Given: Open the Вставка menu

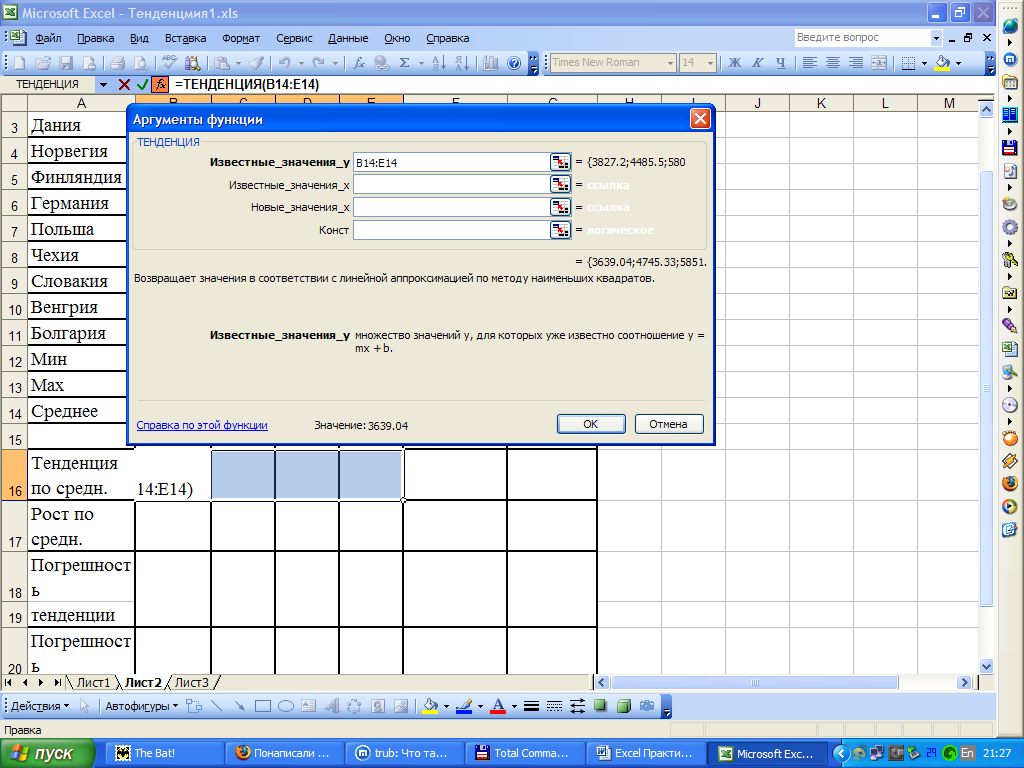Looking at the screenshot, I should pyautogui.click(x=185, y=39).
